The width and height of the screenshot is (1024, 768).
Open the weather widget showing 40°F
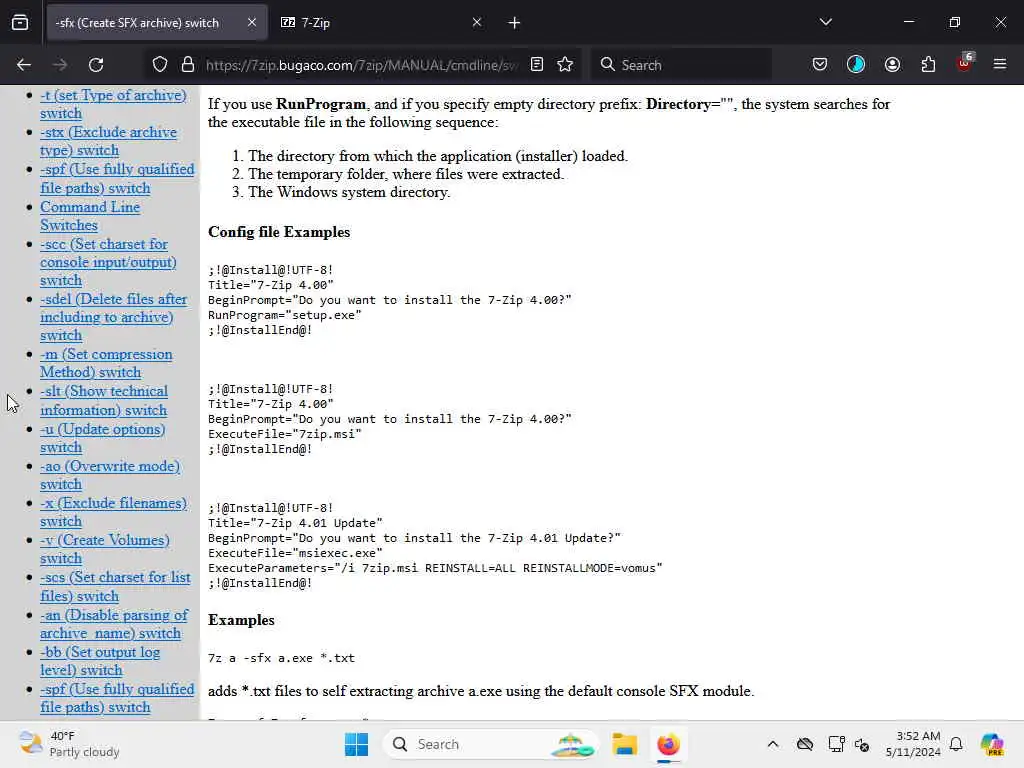click(x=70, y=744)
